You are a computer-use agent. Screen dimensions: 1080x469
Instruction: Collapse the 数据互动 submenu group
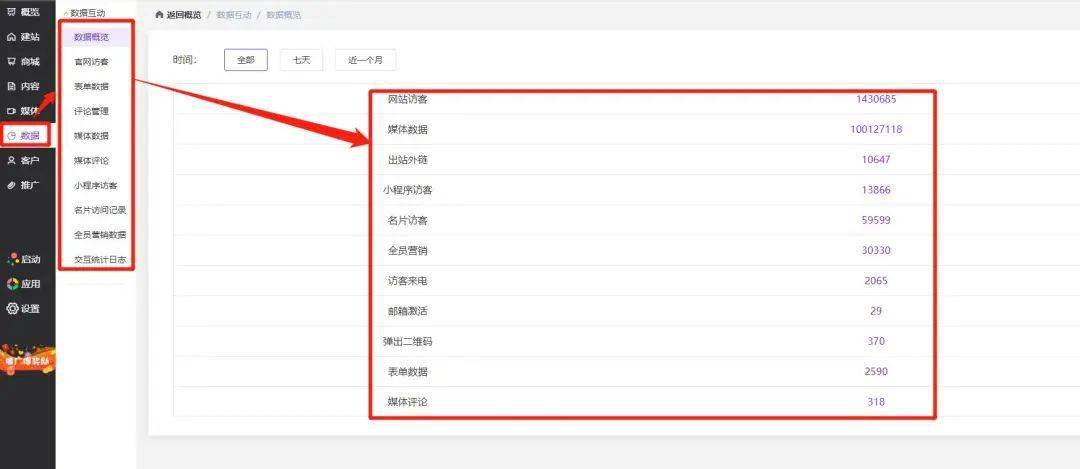pyautogui.click(x=85, y=13)
